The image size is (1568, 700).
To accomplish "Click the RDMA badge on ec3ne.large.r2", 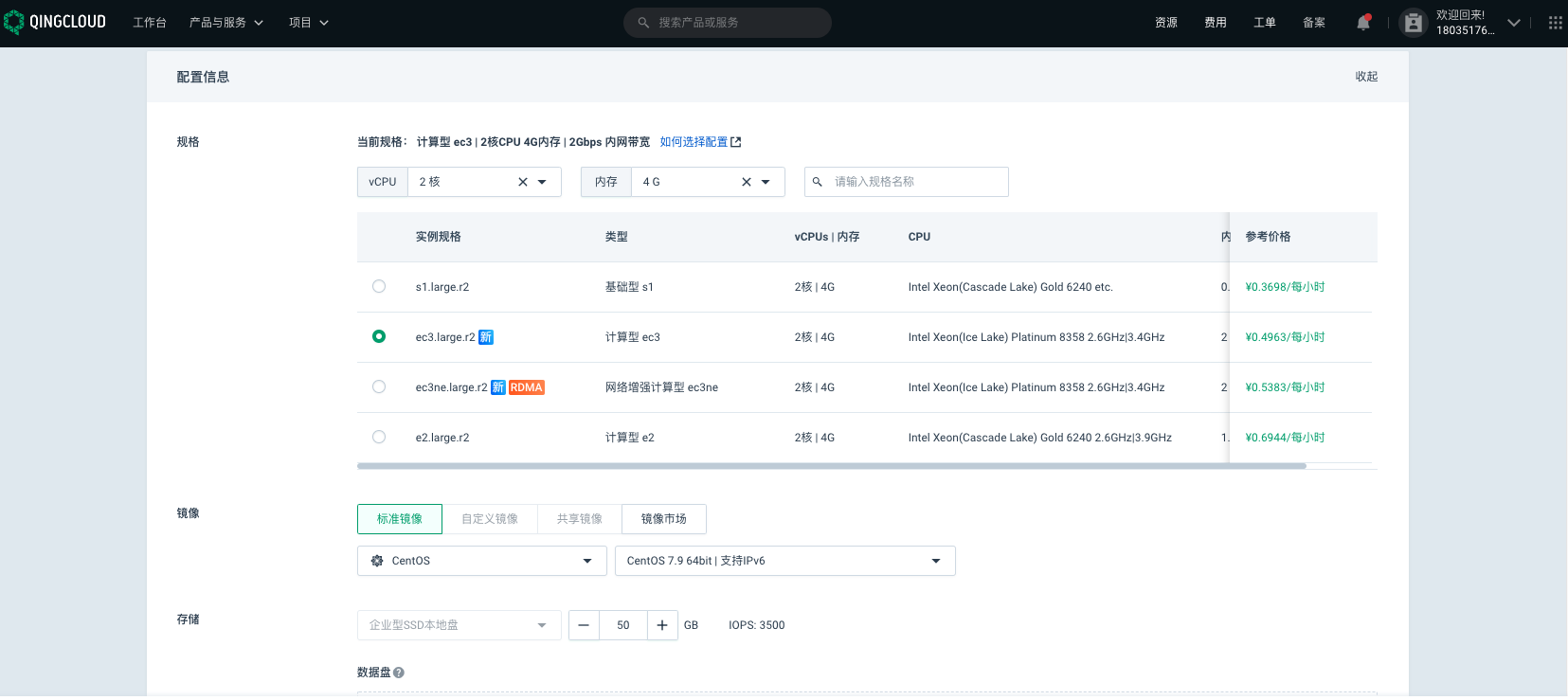I will (527, 387).
